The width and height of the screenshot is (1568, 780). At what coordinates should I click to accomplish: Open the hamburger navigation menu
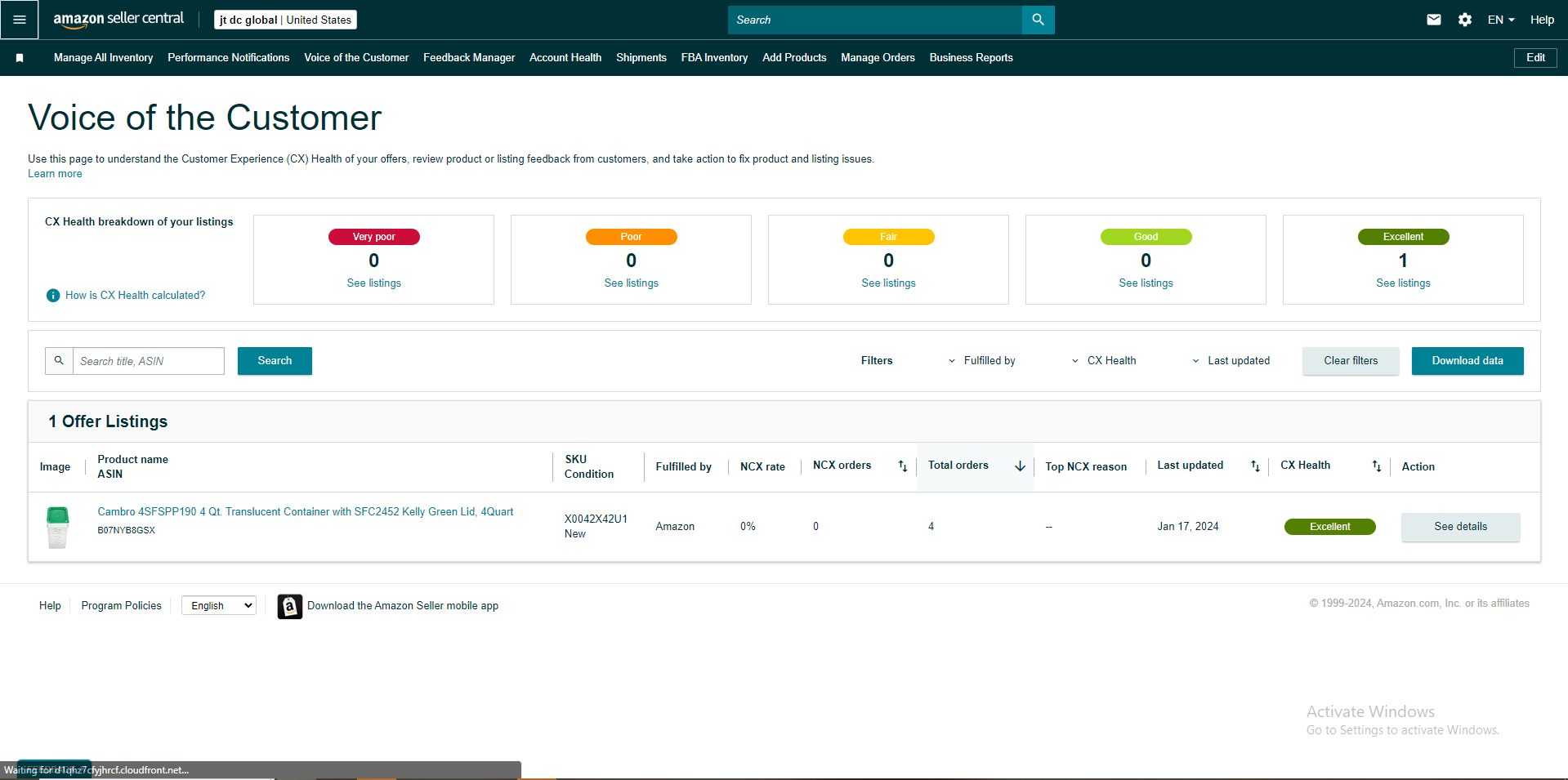pyautogui.click(x=20, y=20)
